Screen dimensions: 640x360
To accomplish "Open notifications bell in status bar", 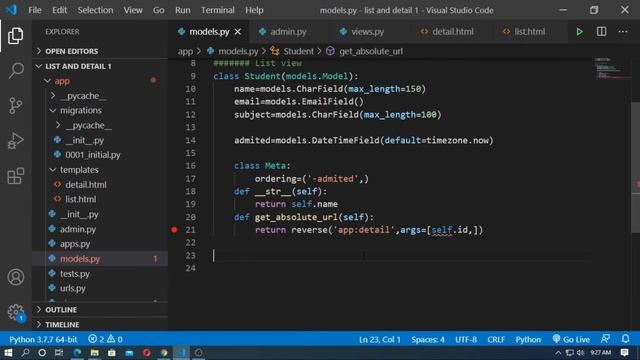I will 625,339.
